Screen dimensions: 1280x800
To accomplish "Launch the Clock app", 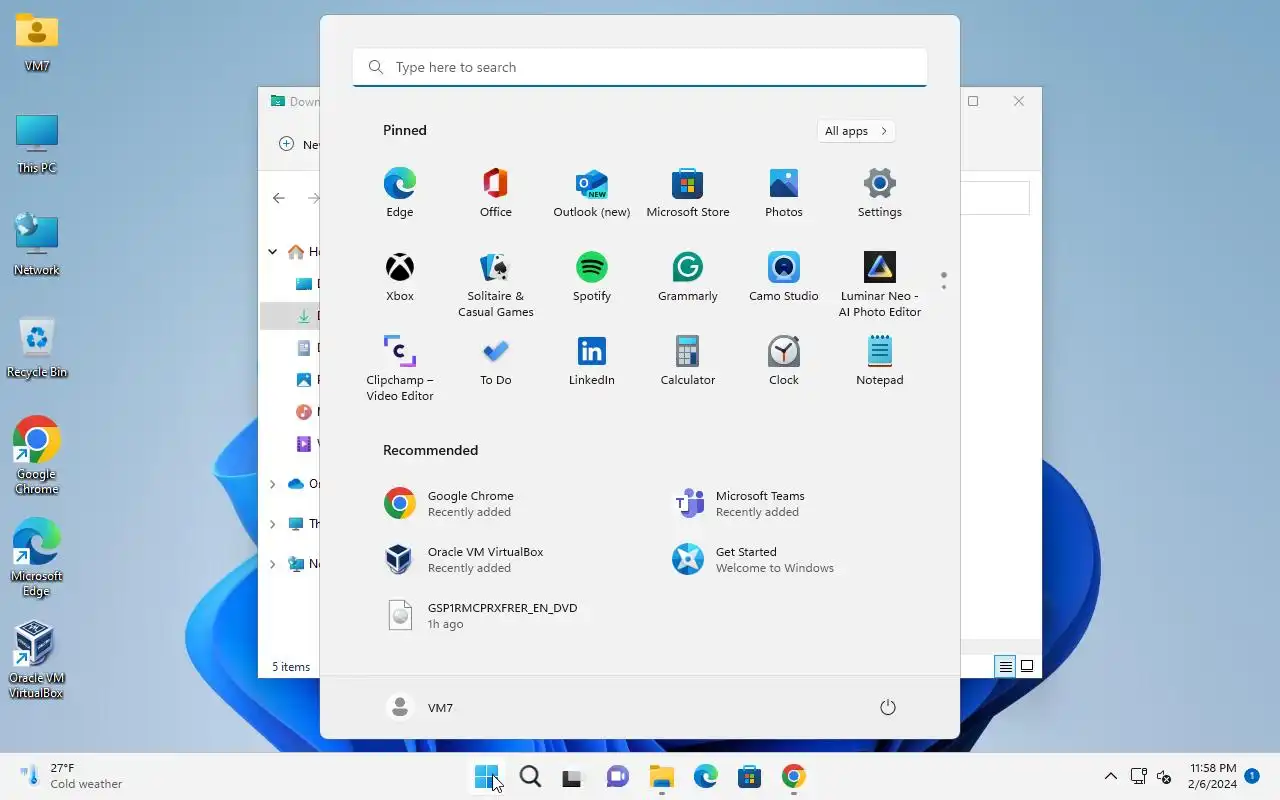I will tap(783, 361).
